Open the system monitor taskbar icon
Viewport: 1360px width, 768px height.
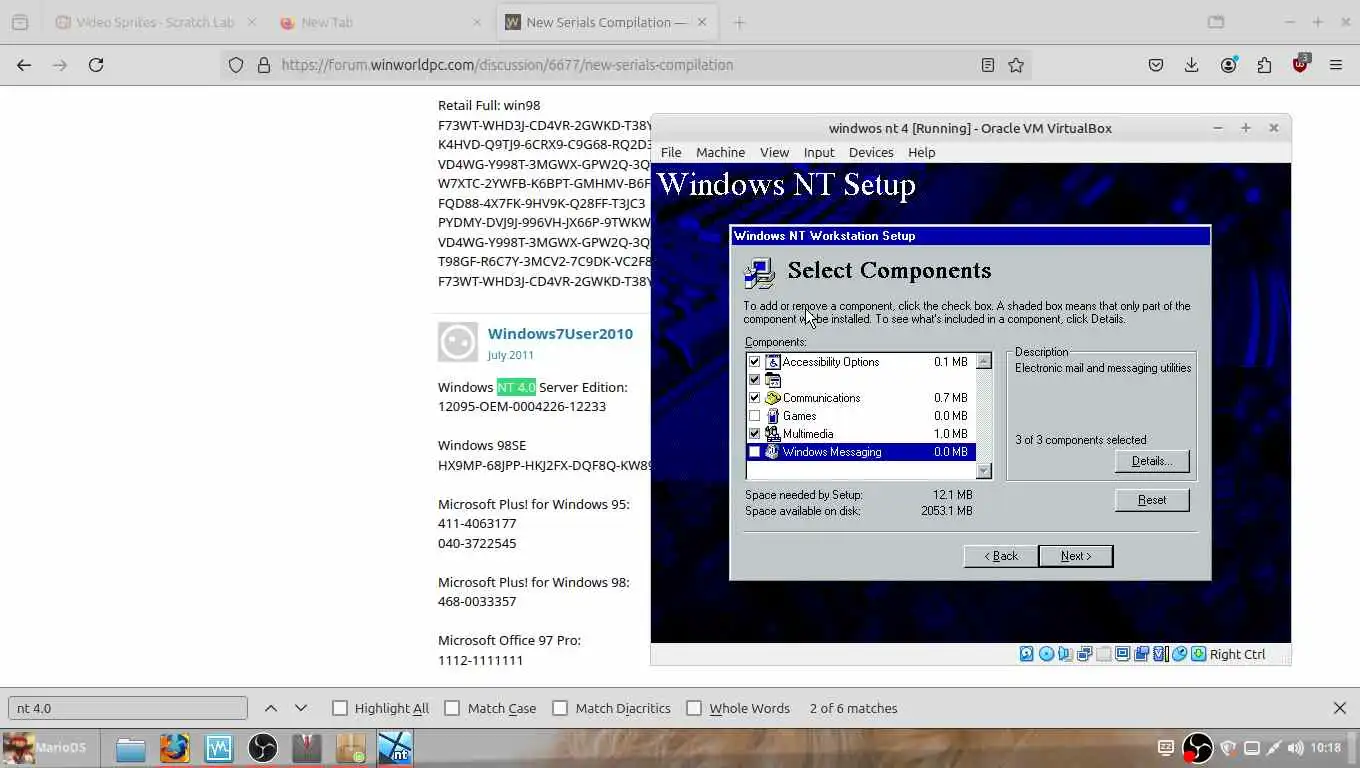tap(219, 748)
